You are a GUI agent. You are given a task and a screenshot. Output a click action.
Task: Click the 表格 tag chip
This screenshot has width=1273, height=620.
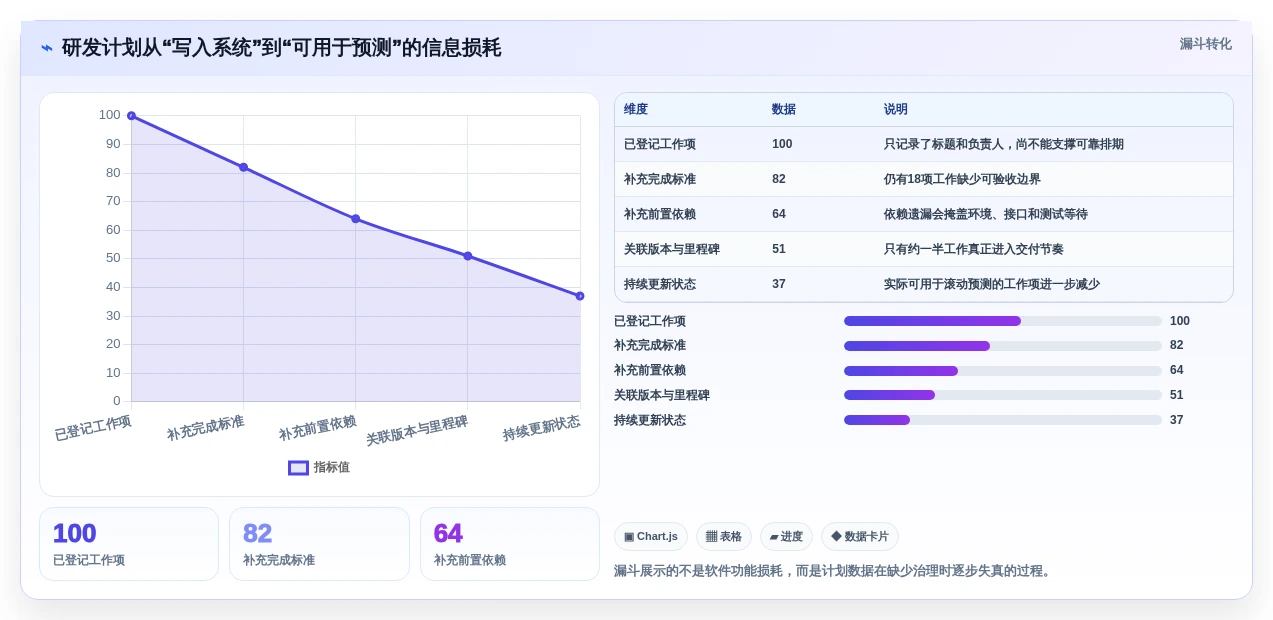(724, 537)
